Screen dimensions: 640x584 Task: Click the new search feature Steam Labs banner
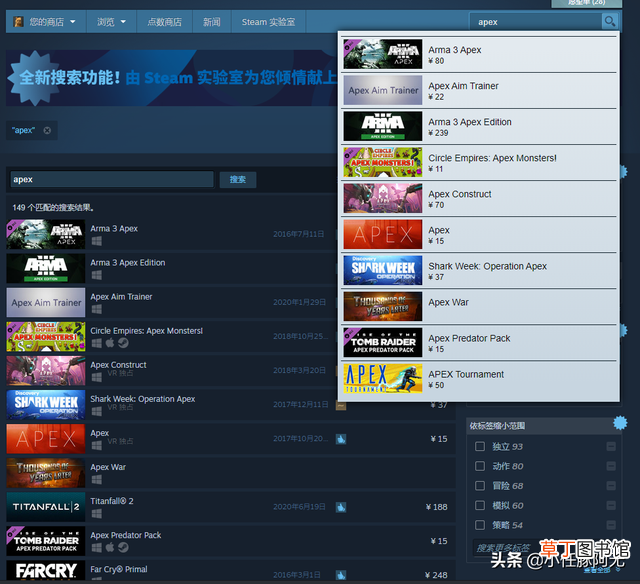[x=171, y=78]
